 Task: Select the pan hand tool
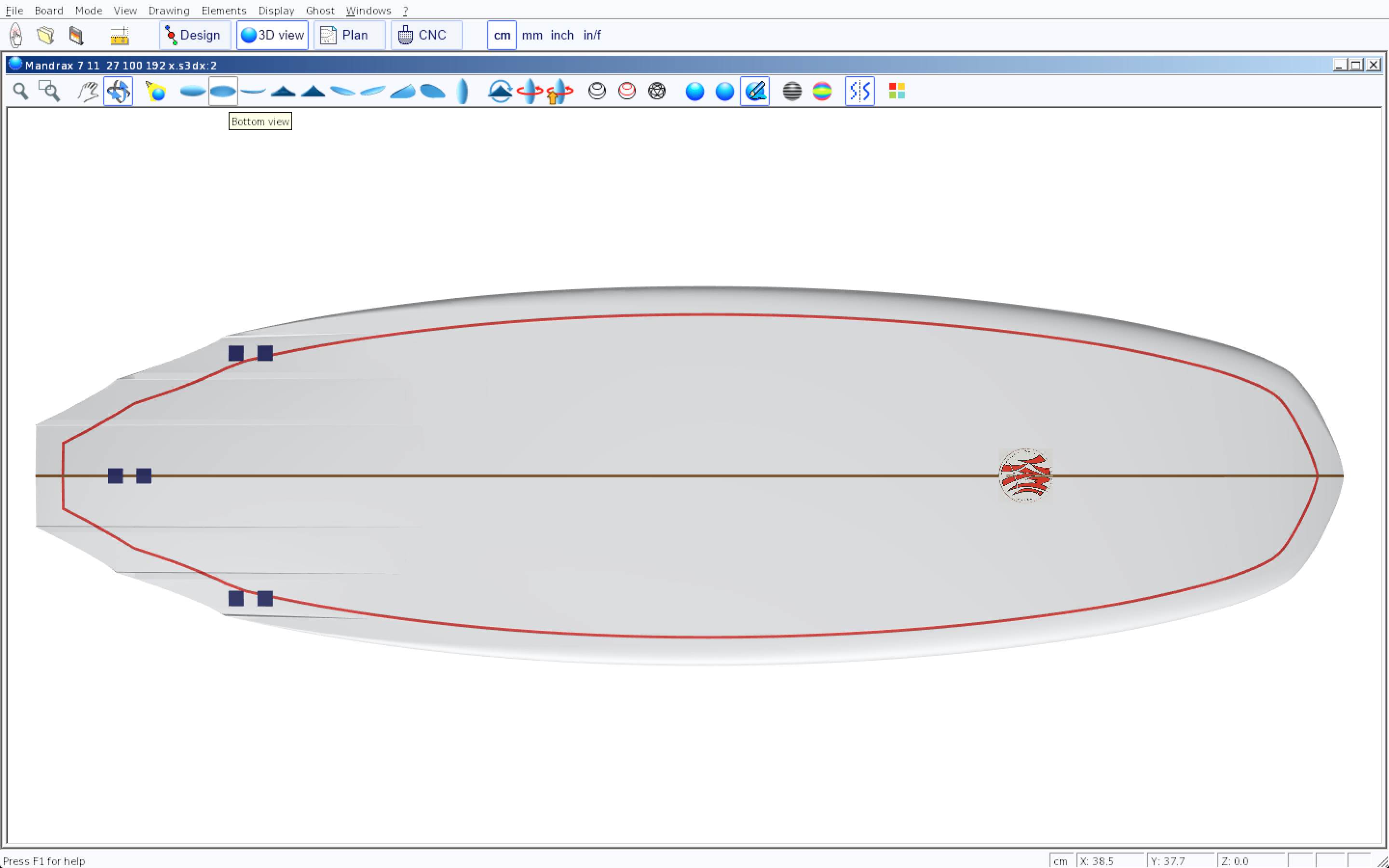(x=88, y=91)
